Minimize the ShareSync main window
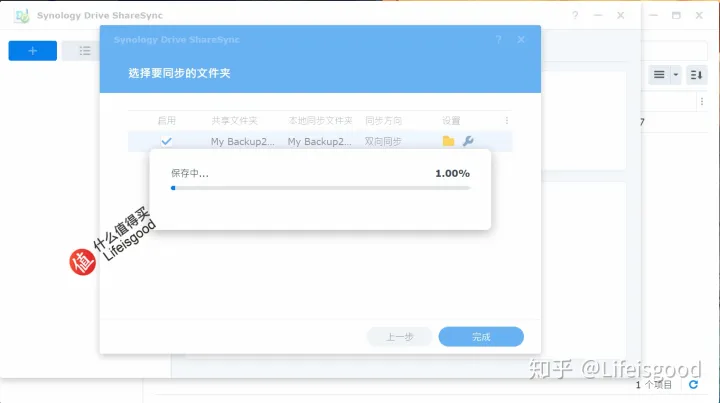 point(598,16)
